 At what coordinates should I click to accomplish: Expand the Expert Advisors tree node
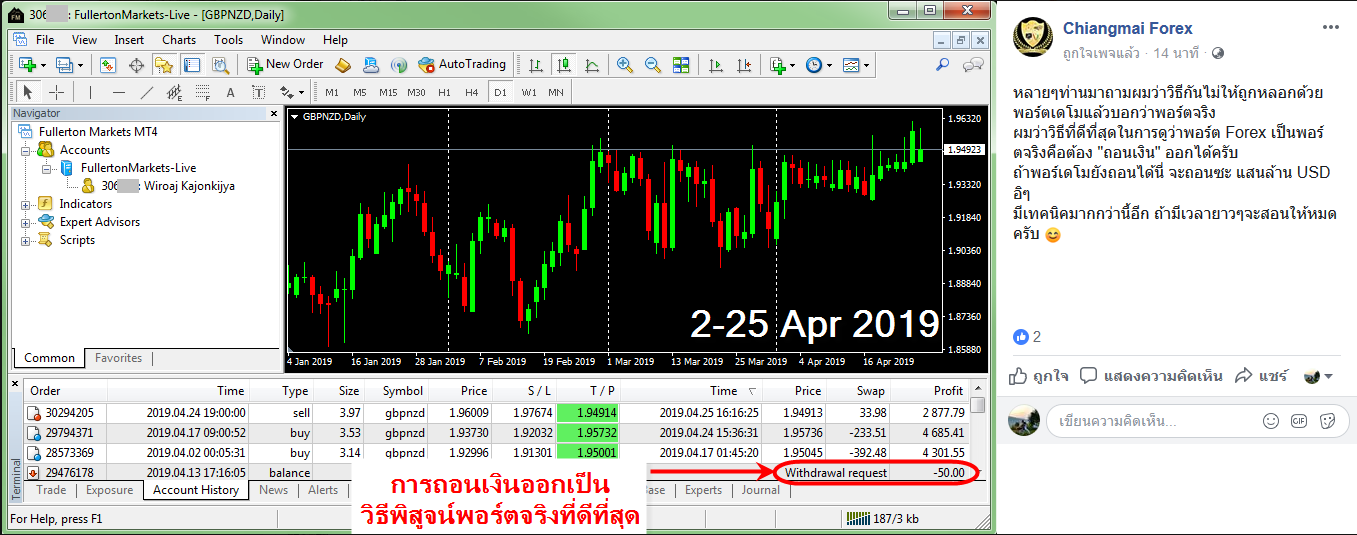coord(27,222)
